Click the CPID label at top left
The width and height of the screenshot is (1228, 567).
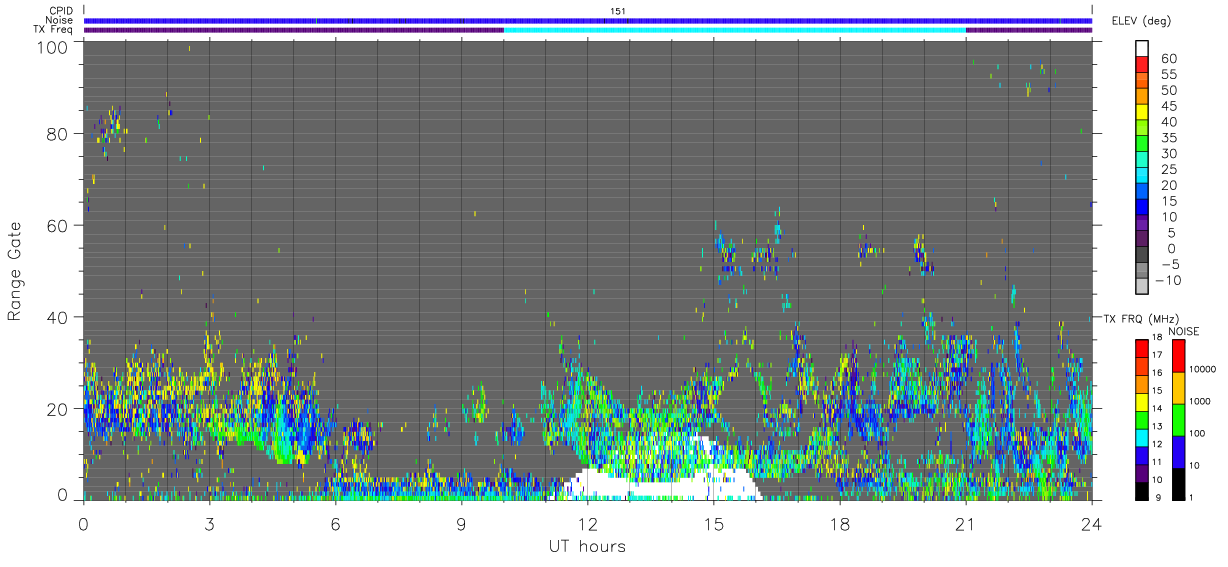click(x=59, y=11)
